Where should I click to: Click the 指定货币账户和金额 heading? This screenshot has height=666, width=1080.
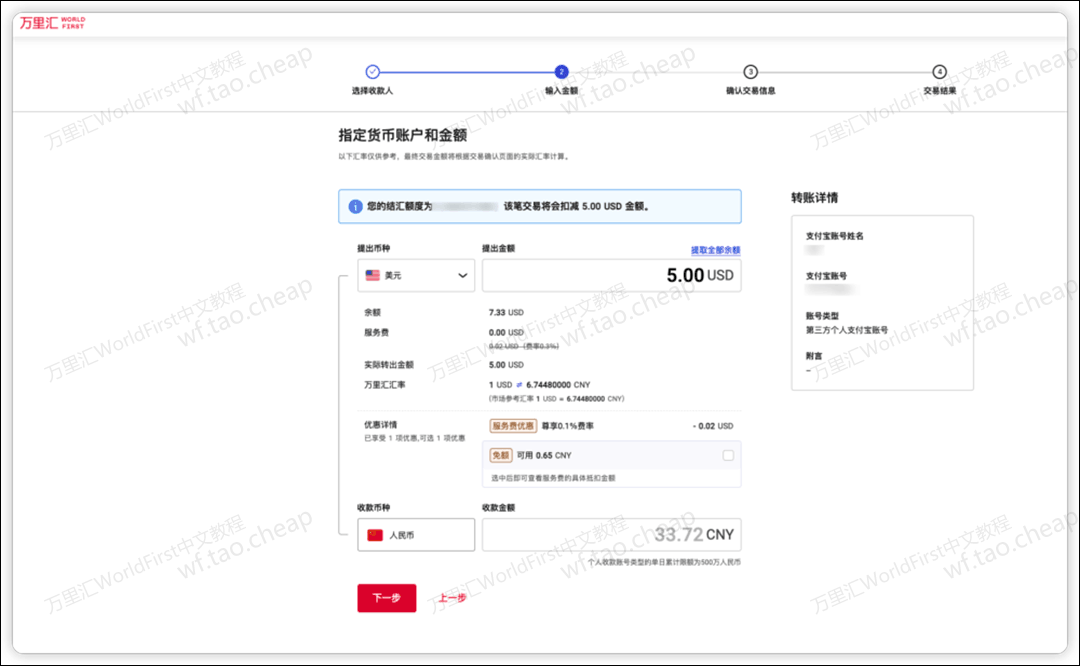point(402,135)
